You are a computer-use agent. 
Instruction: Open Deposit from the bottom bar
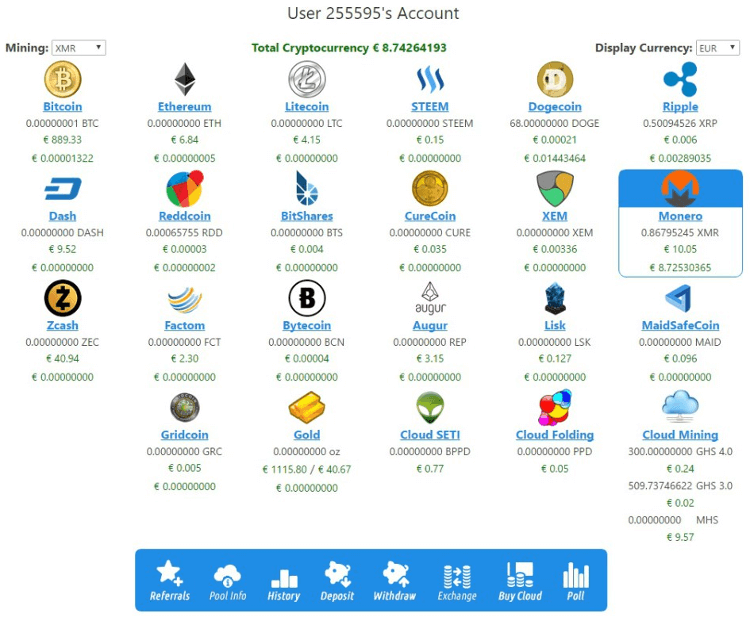click(x=337, y=580)
